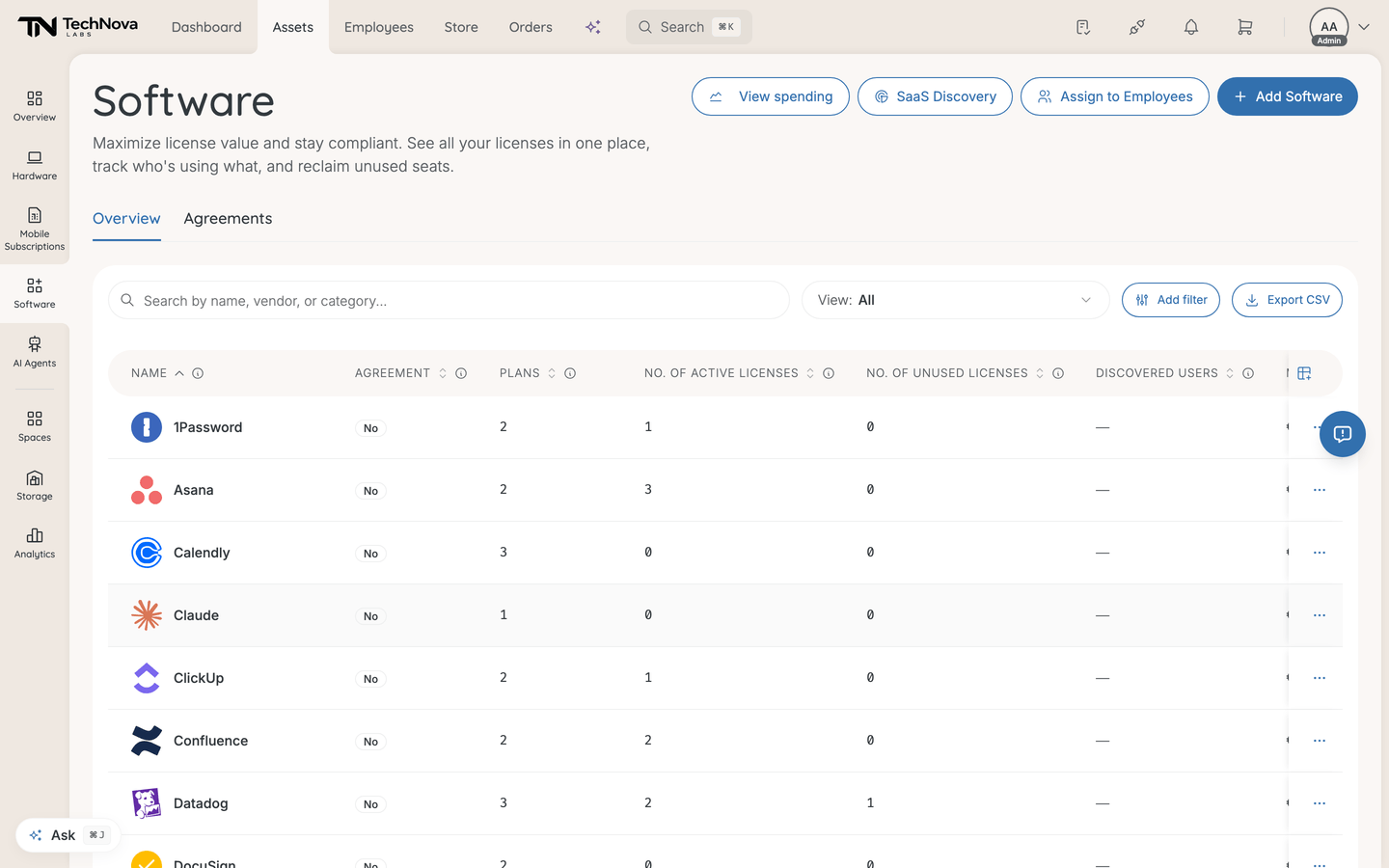
Task: Expand the View: All dropdown
Action: [x=956, y=300]
